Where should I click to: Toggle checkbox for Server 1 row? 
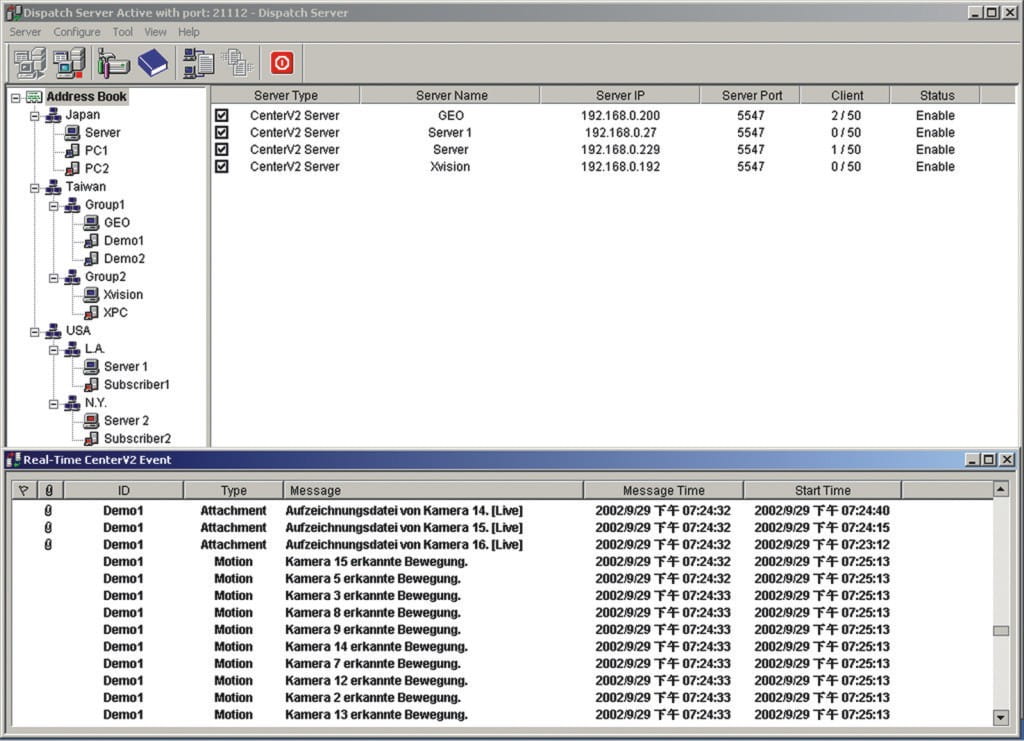coord(222,133)
